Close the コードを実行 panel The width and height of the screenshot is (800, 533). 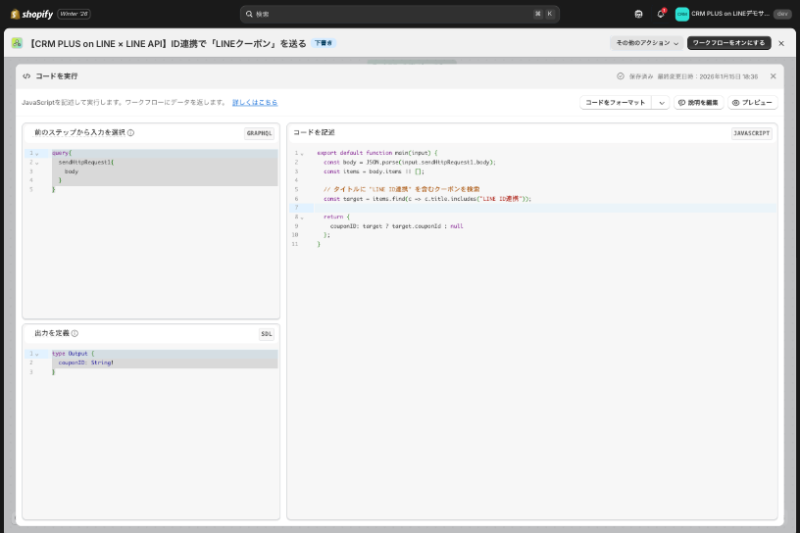pyautogui.click(x=773, y=76)
